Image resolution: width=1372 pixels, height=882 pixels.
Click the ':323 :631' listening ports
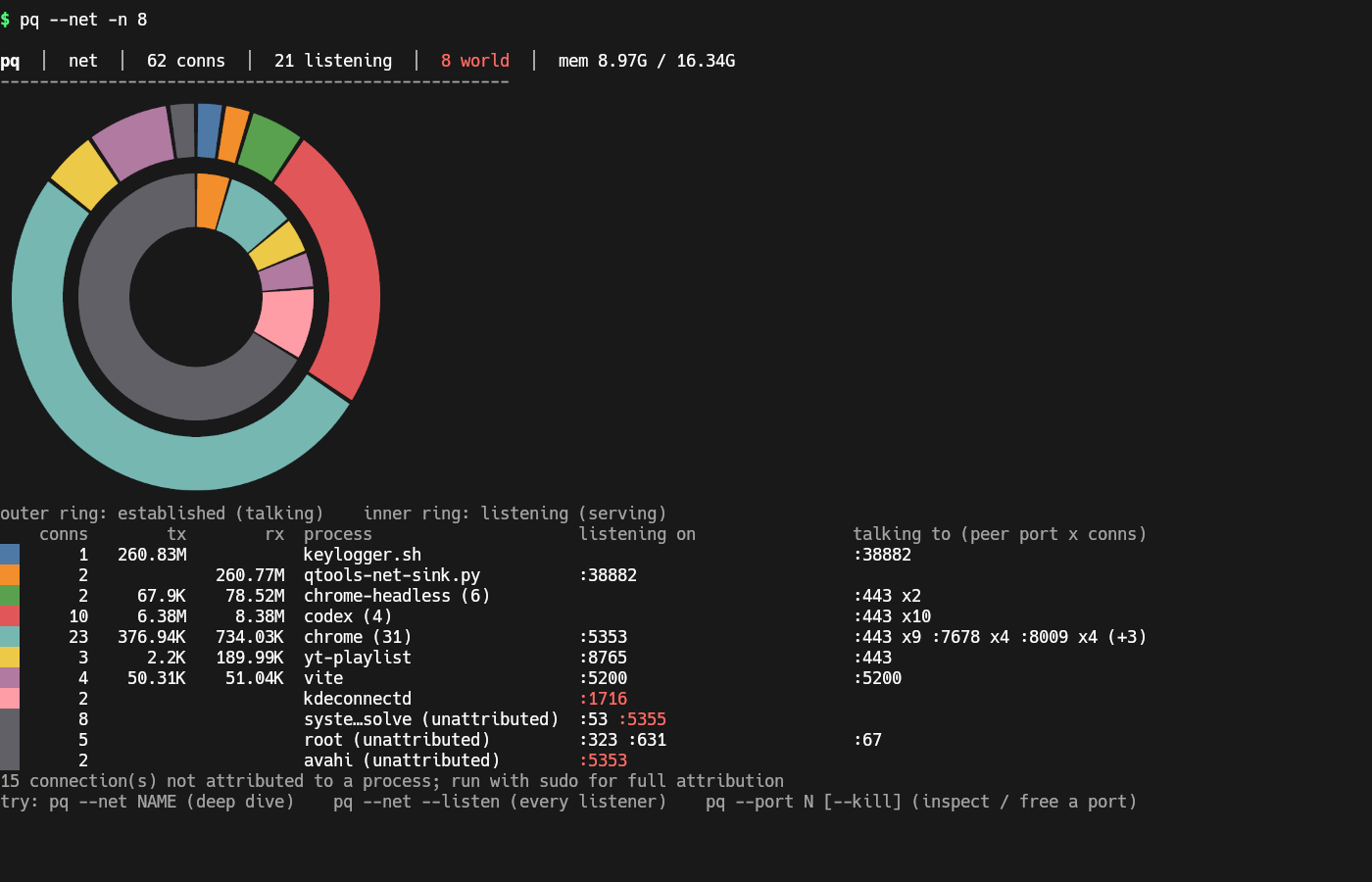click(x=622, y=740)
